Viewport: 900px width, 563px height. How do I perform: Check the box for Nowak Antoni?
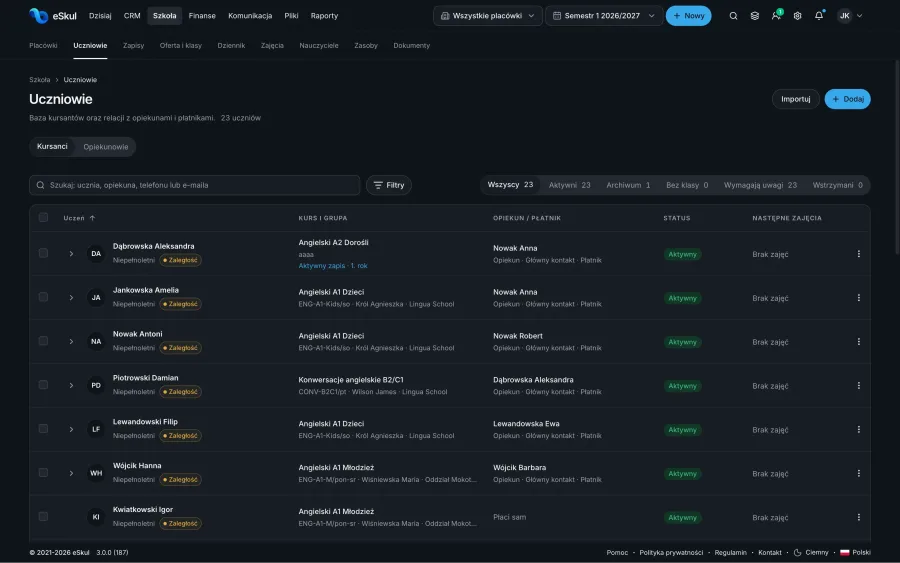(x=43, y=341)
